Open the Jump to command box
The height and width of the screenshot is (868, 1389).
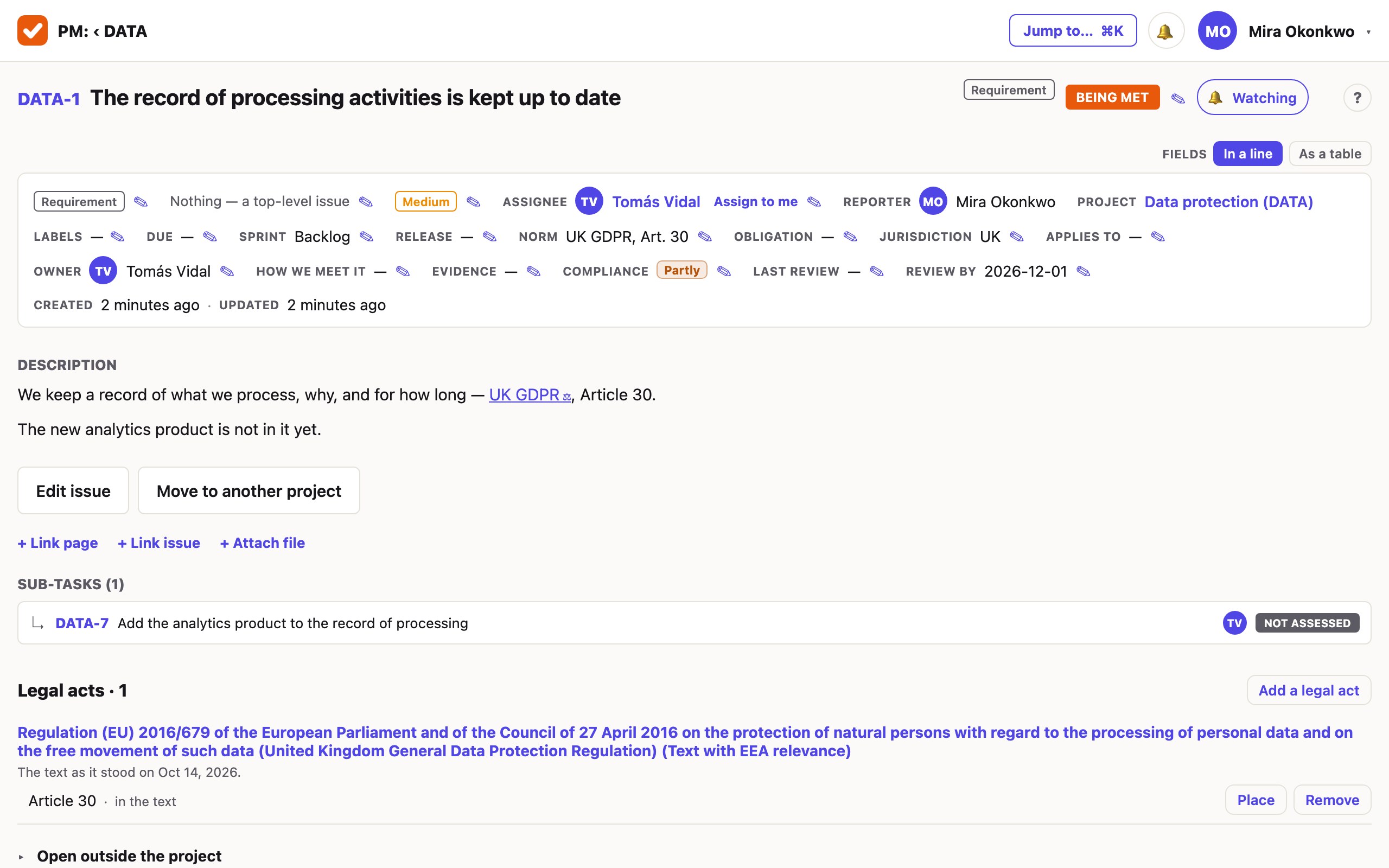pos(1073,31)
